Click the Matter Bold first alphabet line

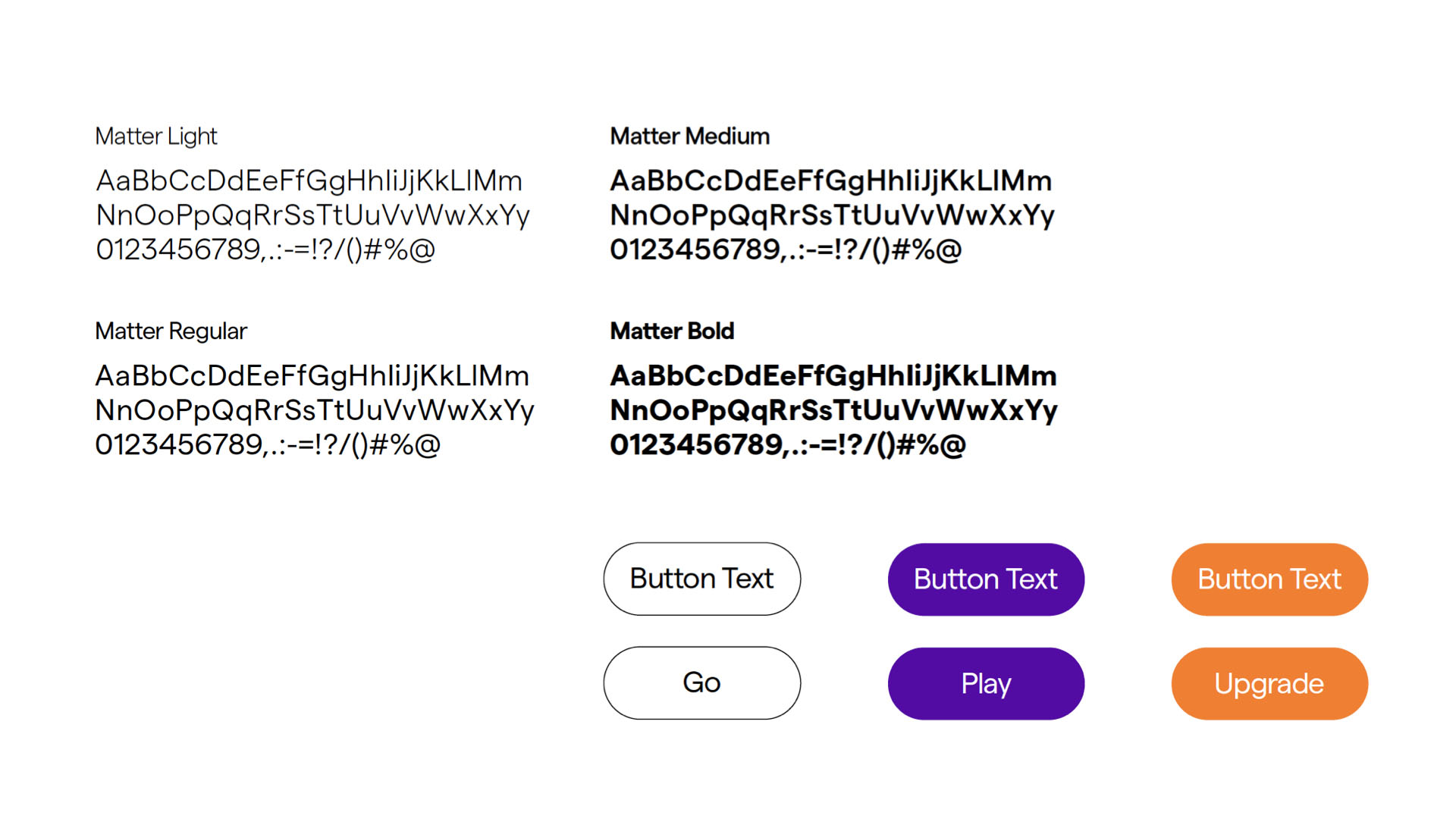coord(833,376)
